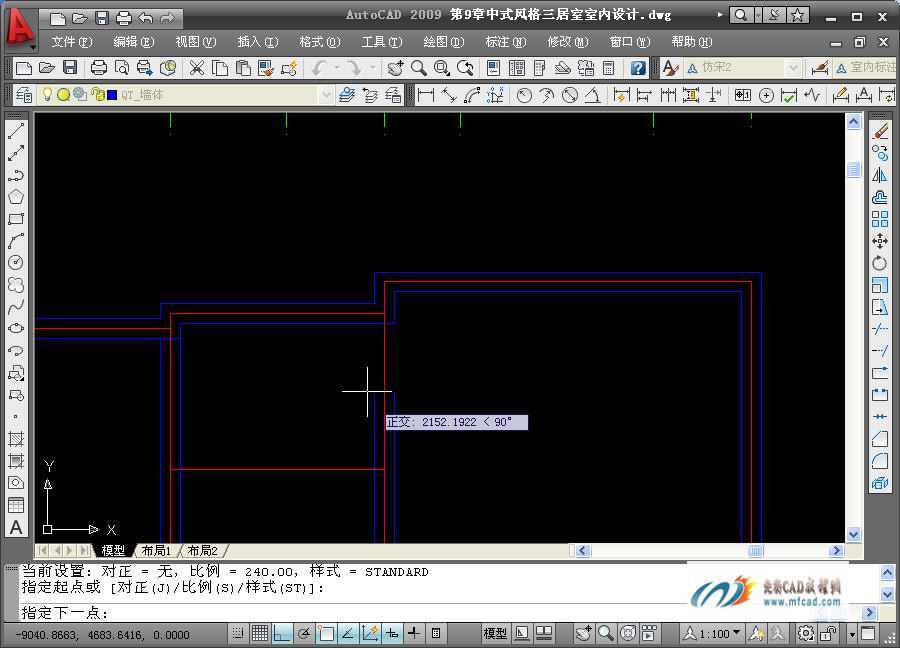Select the Rectangle draw tool
The height and width of the screenshot is (648, 900).
(x=16, y=219)
